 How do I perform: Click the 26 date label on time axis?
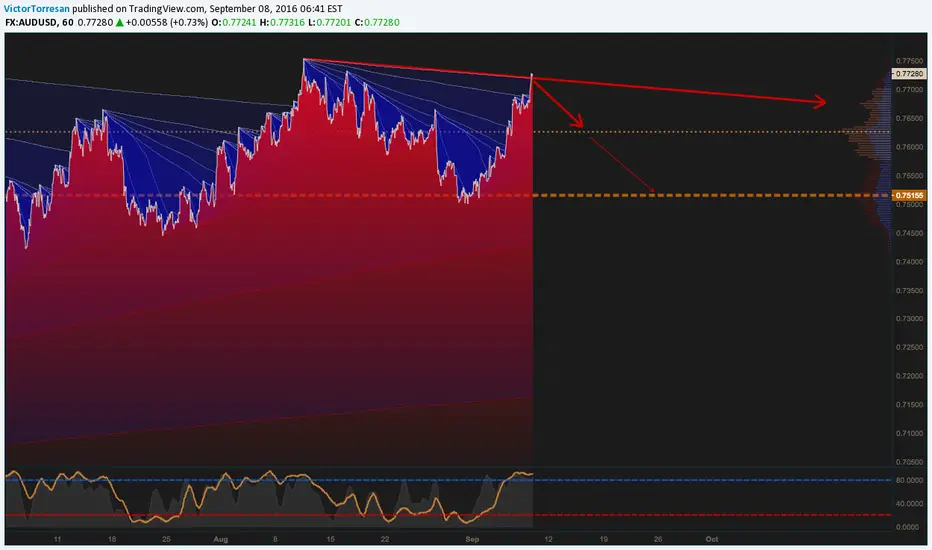click(x=658, y=539)
